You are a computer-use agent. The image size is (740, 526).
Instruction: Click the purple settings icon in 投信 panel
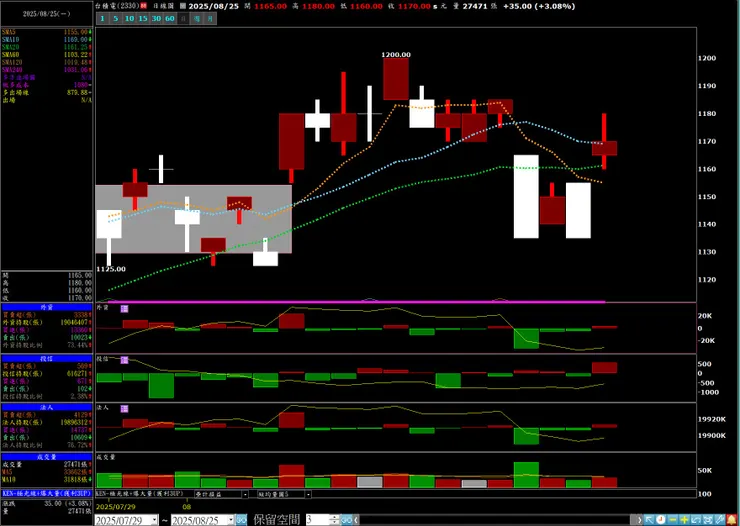coord(124,360)
